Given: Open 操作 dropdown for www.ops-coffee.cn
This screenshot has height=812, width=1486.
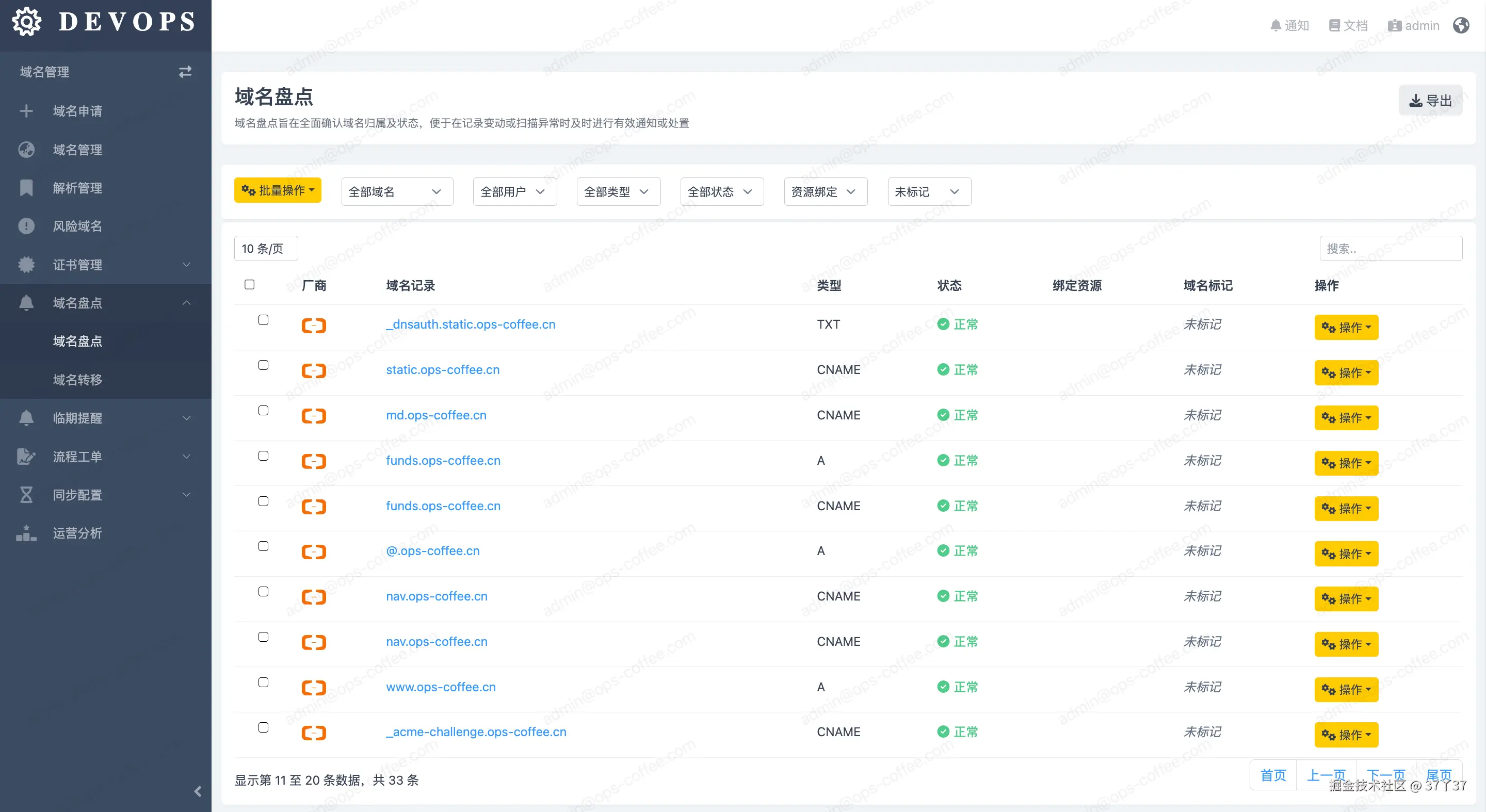Looking at the screenshot, I should coord(1346,689).
